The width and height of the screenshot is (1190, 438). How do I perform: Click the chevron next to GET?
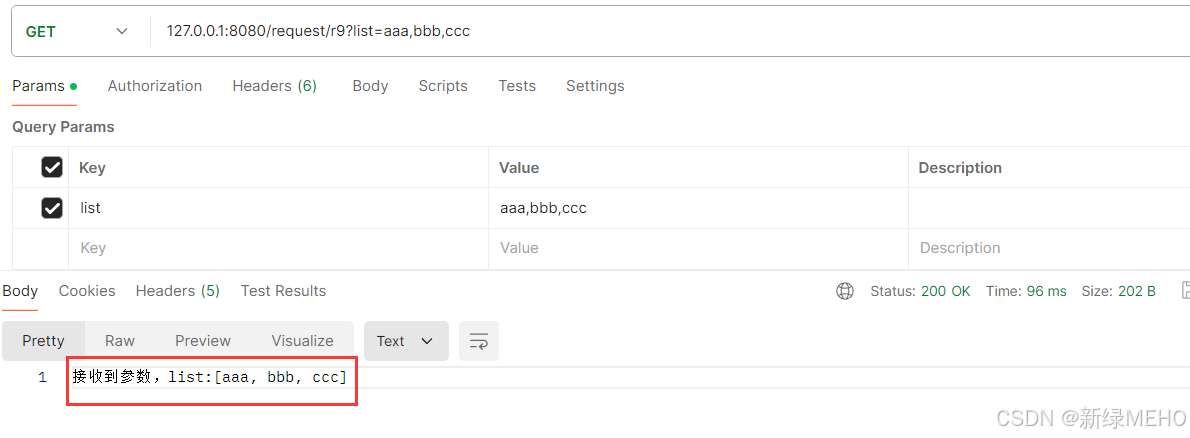(121, 31)
